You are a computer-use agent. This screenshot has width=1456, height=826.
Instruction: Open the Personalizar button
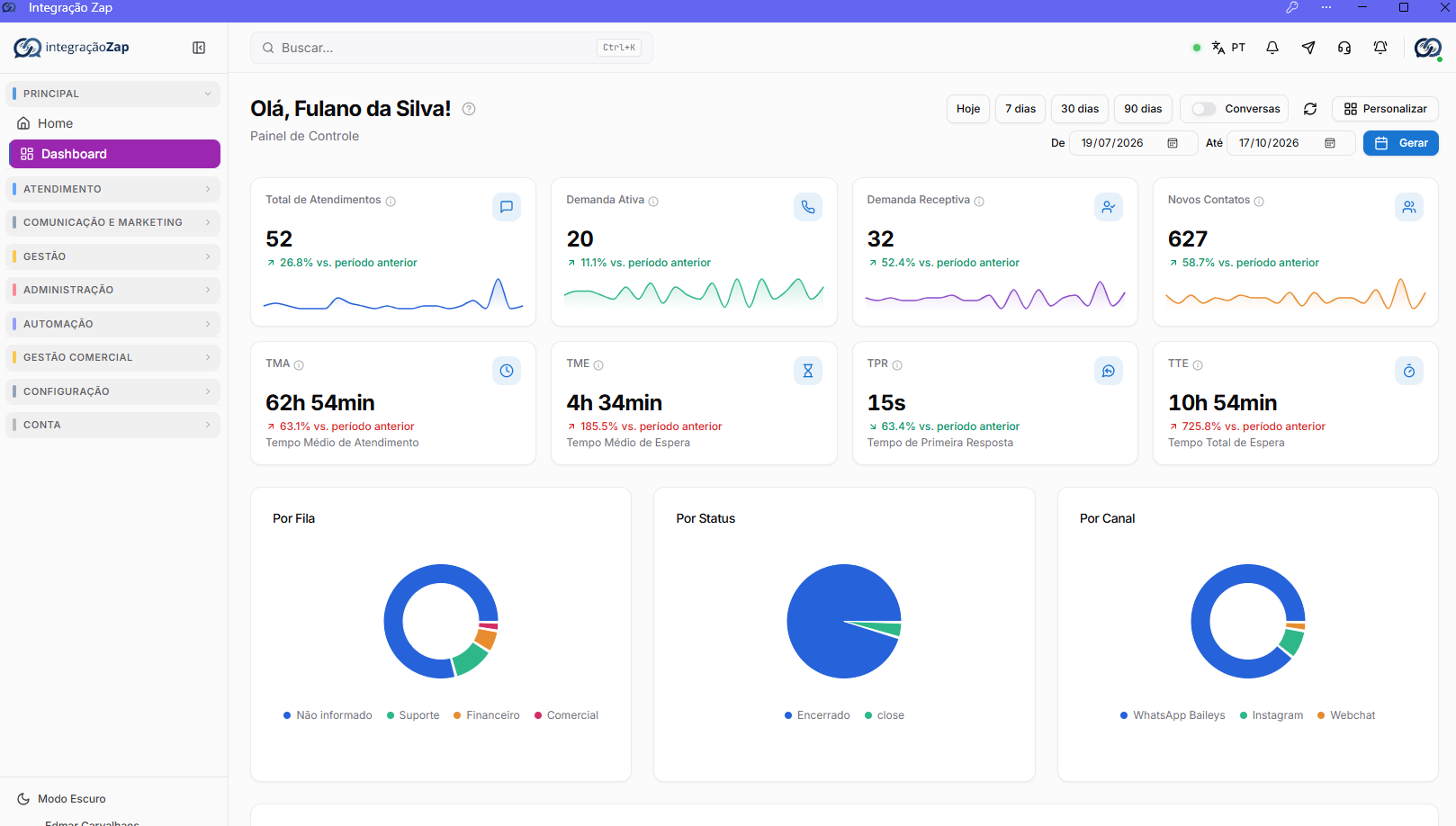(x=1385, y=109)
